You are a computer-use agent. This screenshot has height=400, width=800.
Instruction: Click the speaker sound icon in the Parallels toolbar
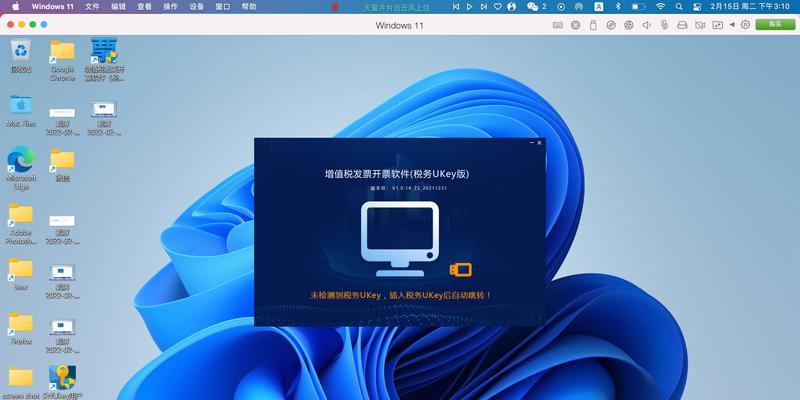point(646,25)
